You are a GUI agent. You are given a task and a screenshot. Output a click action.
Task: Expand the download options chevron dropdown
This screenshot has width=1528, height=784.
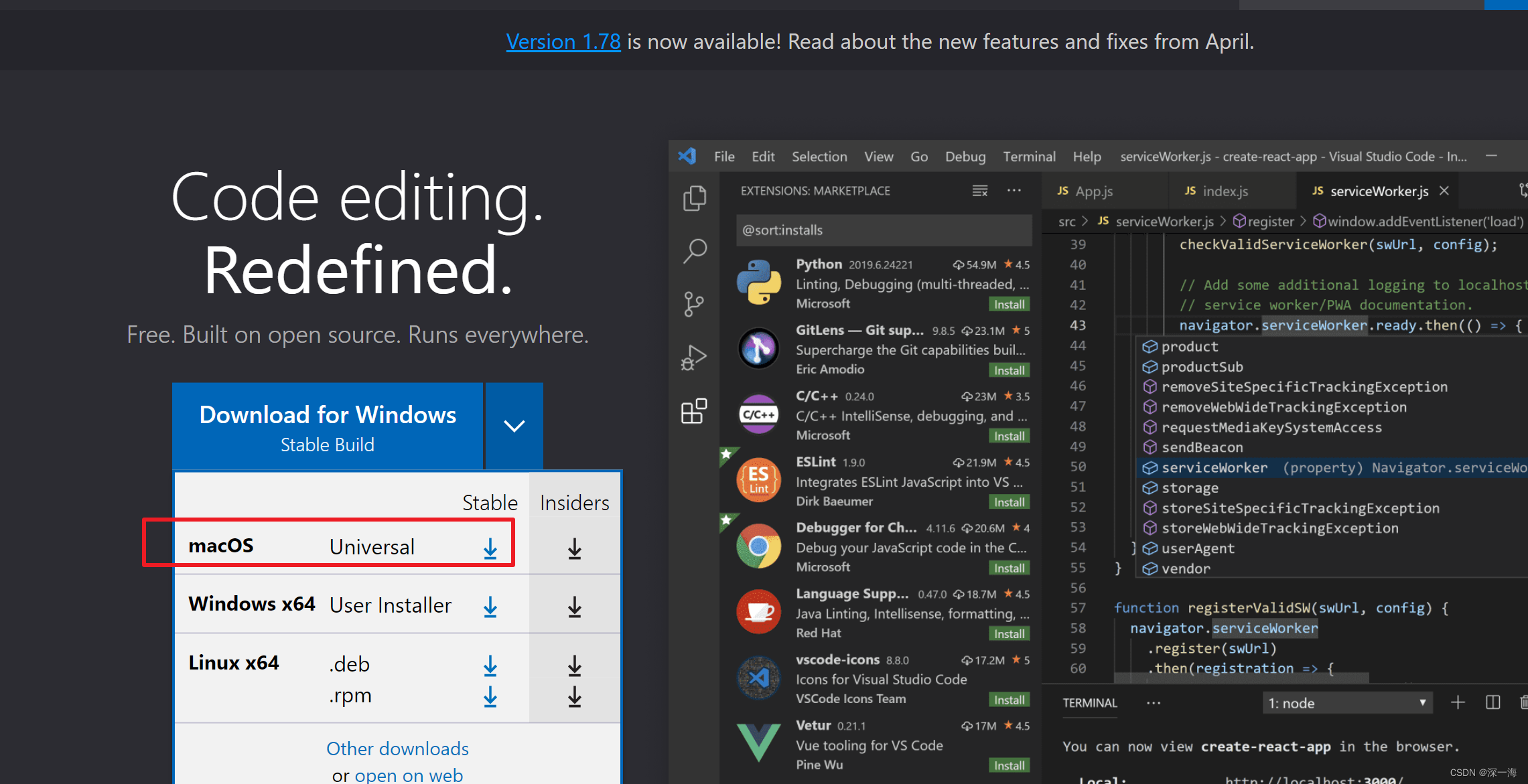pyautogui.click(x=514, y=426)
